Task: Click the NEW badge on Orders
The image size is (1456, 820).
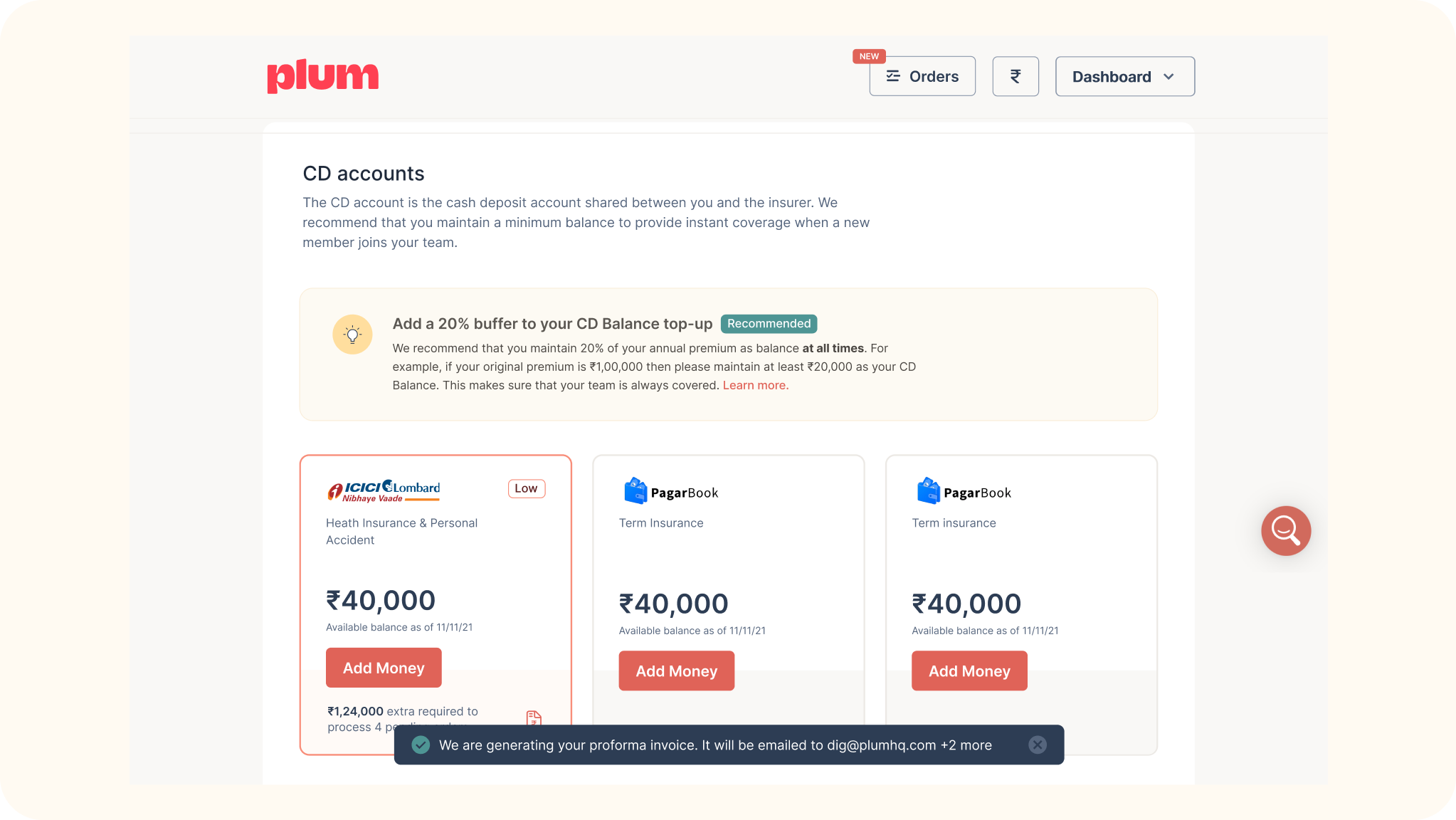Action: (x=869, y=56)
